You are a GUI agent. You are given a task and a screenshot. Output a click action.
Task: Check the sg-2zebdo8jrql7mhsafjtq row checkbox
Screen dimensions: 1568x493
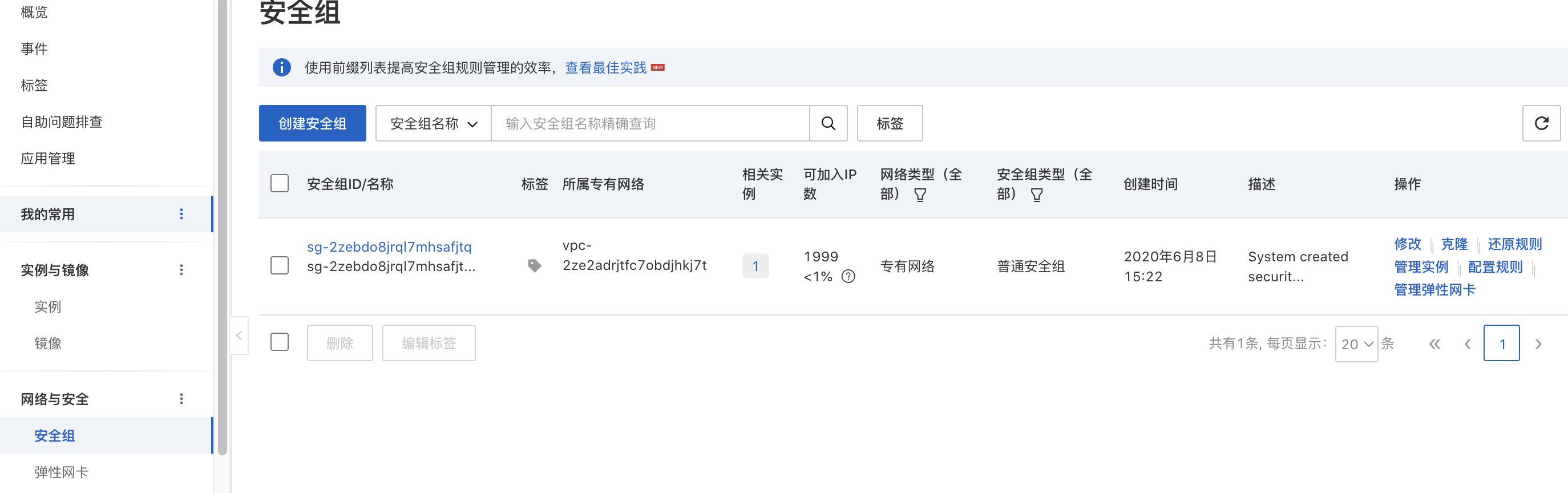[x=280, y=266]
